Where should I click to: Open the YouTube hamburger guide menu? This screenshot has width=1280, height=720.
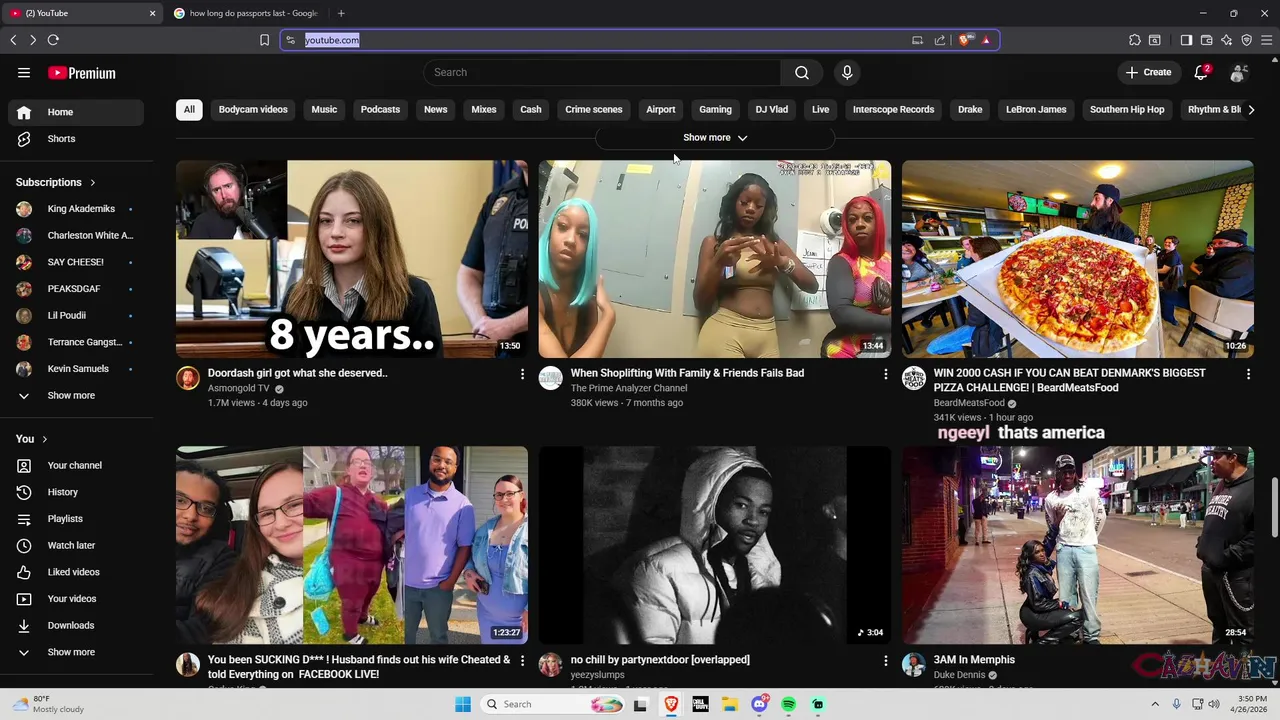pos(24,73)
